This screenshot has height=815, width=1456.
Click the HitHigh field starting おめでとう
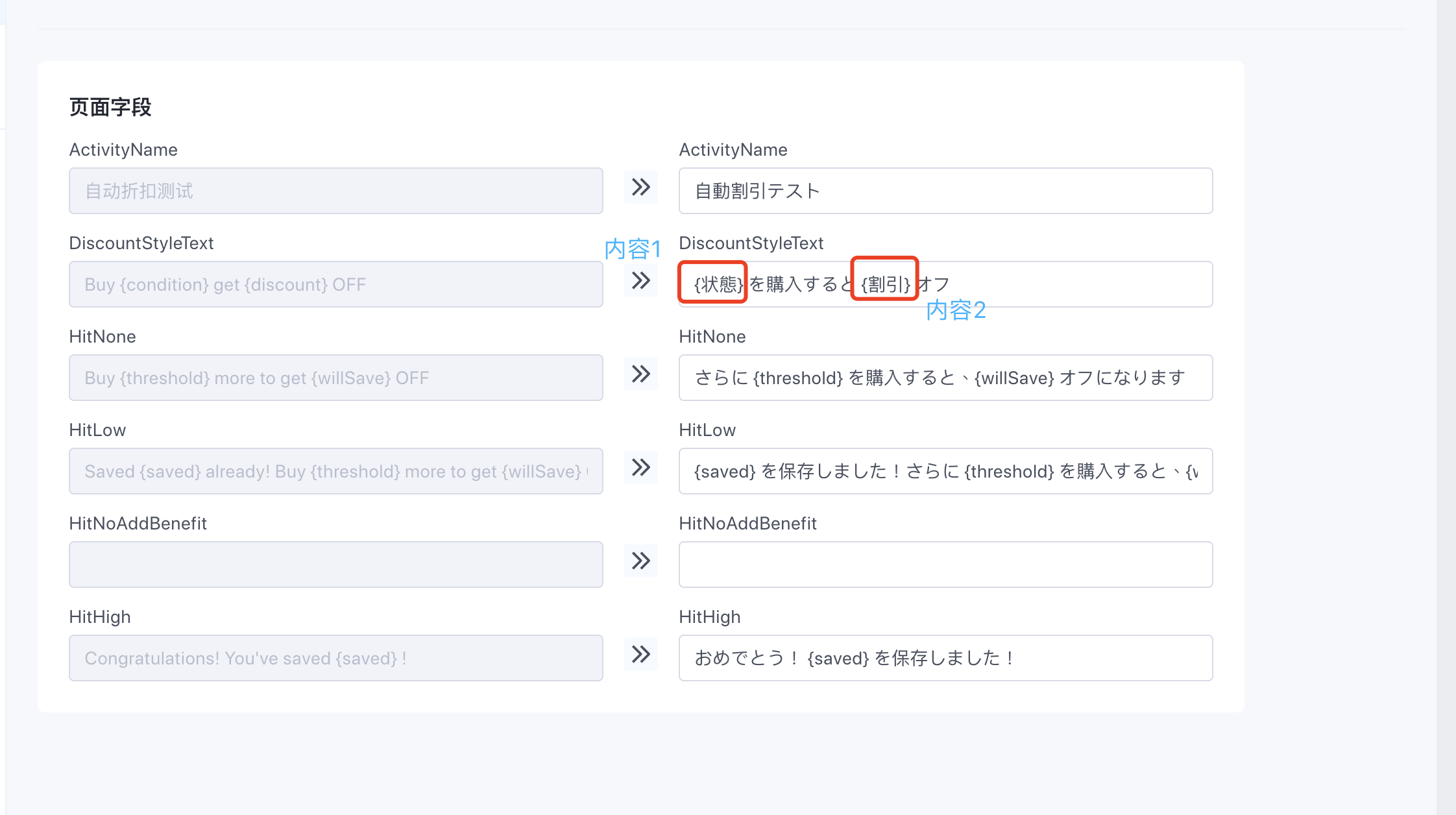(945, 658)
